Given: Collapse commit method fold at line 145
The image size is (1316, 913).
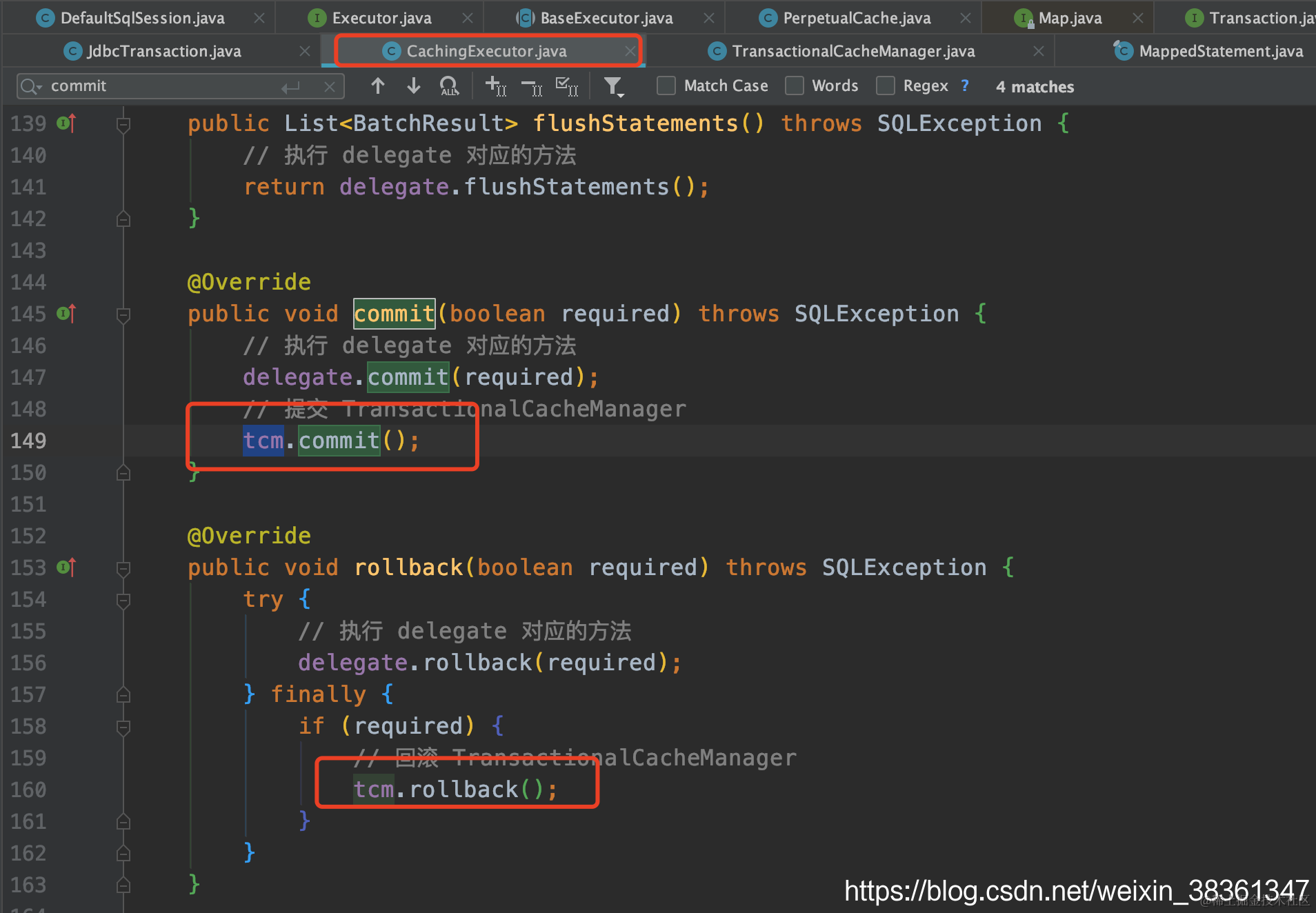Looking at the screenshot, I should pos(123,314).
